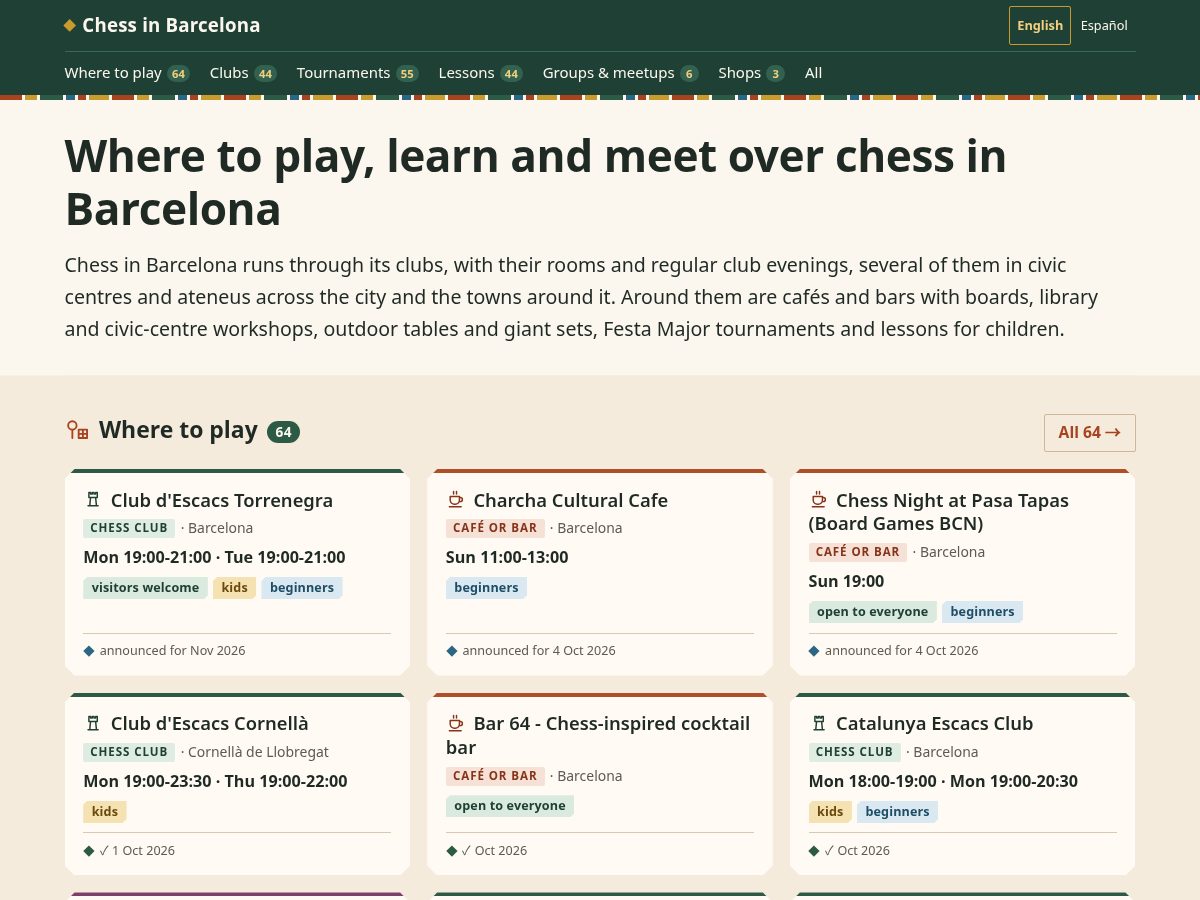Click 'open to everyone' tag on Pasa Tapas card
The image size is (1200, 900).
(x=873, y=612)
